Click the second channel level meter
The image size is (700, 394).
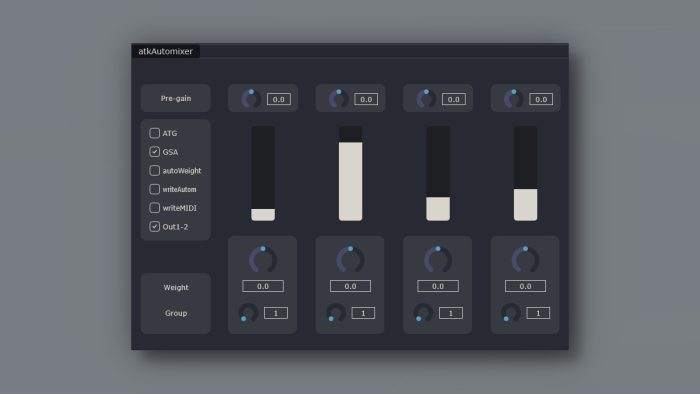(x=350, y=174)
